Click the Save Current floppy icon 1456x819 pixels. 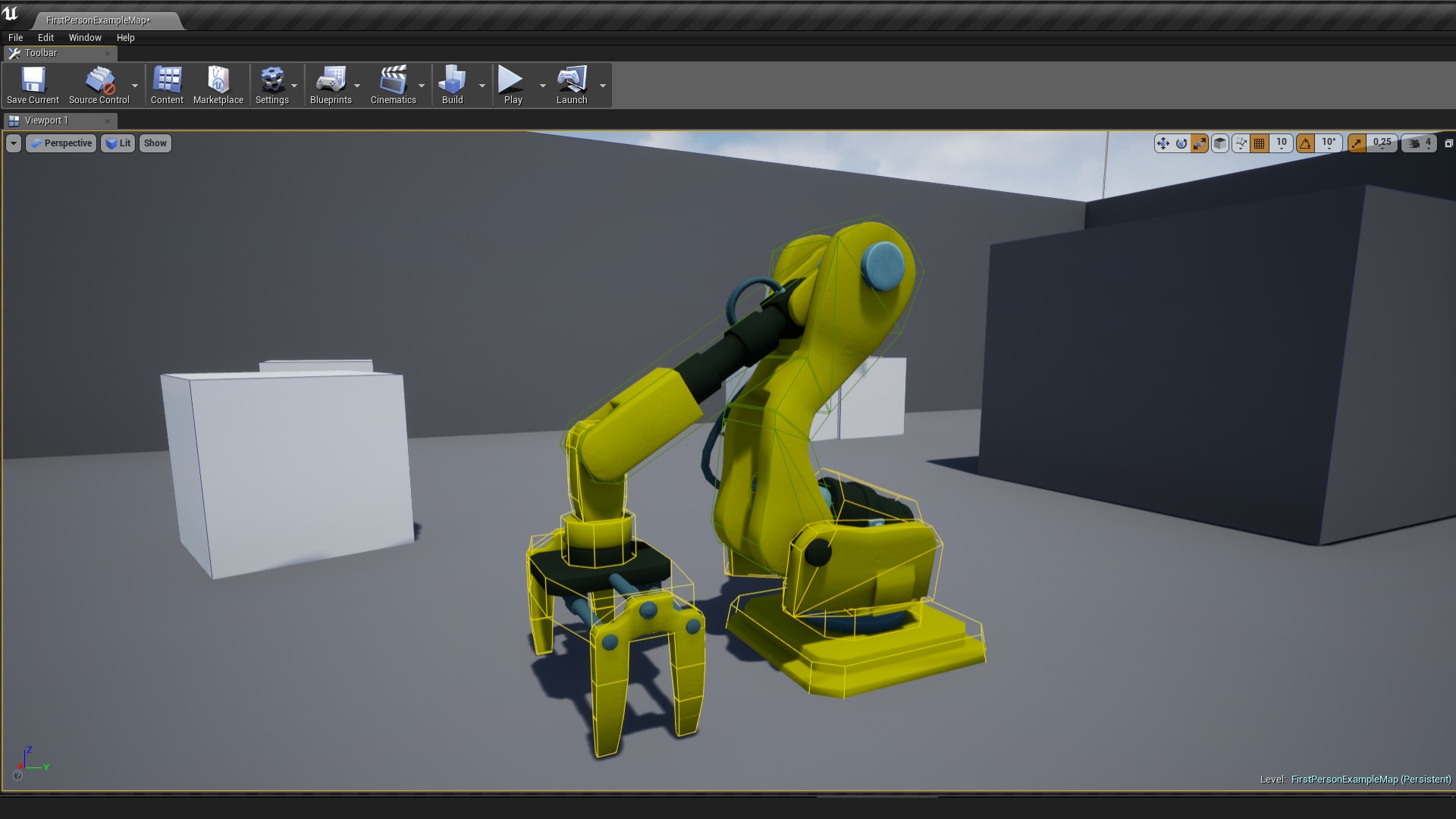[x=33, y=80]
